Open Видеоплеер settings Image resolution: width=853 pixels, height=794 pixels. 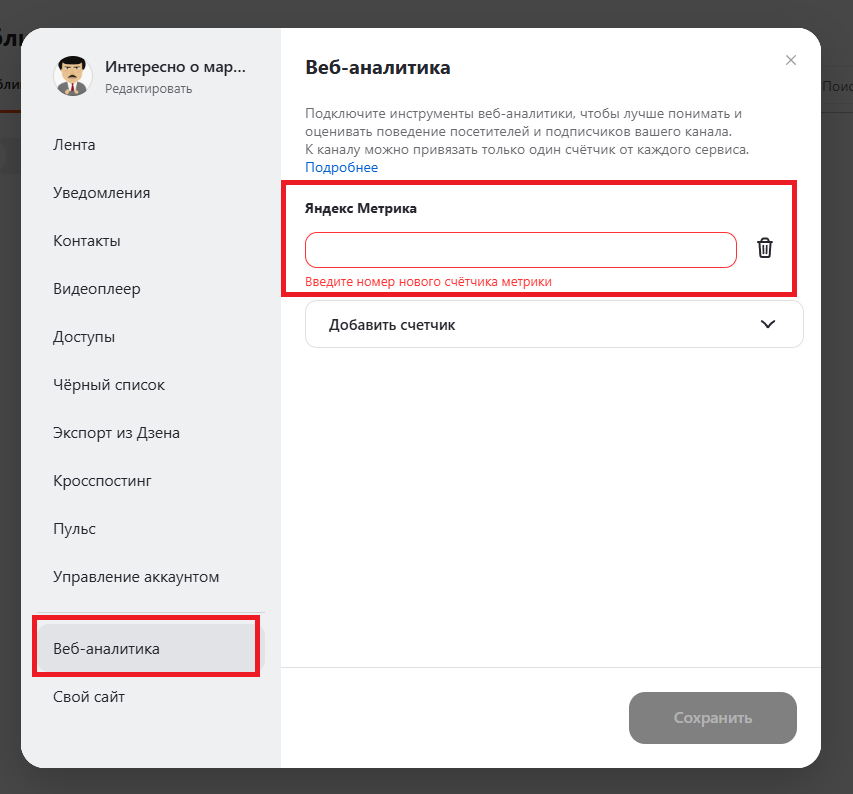pyautogui.click(x=97, y=289)
